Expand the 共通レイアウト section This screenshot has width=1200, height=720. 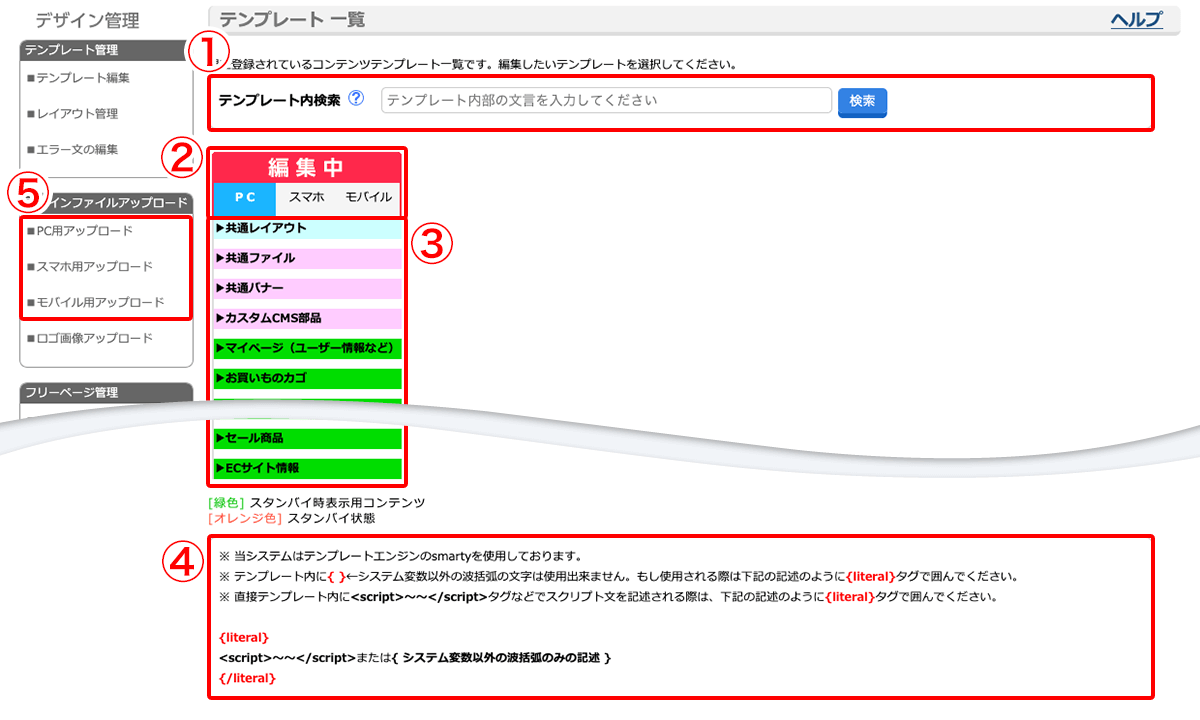pyautogui.click(x=307, y=228)
